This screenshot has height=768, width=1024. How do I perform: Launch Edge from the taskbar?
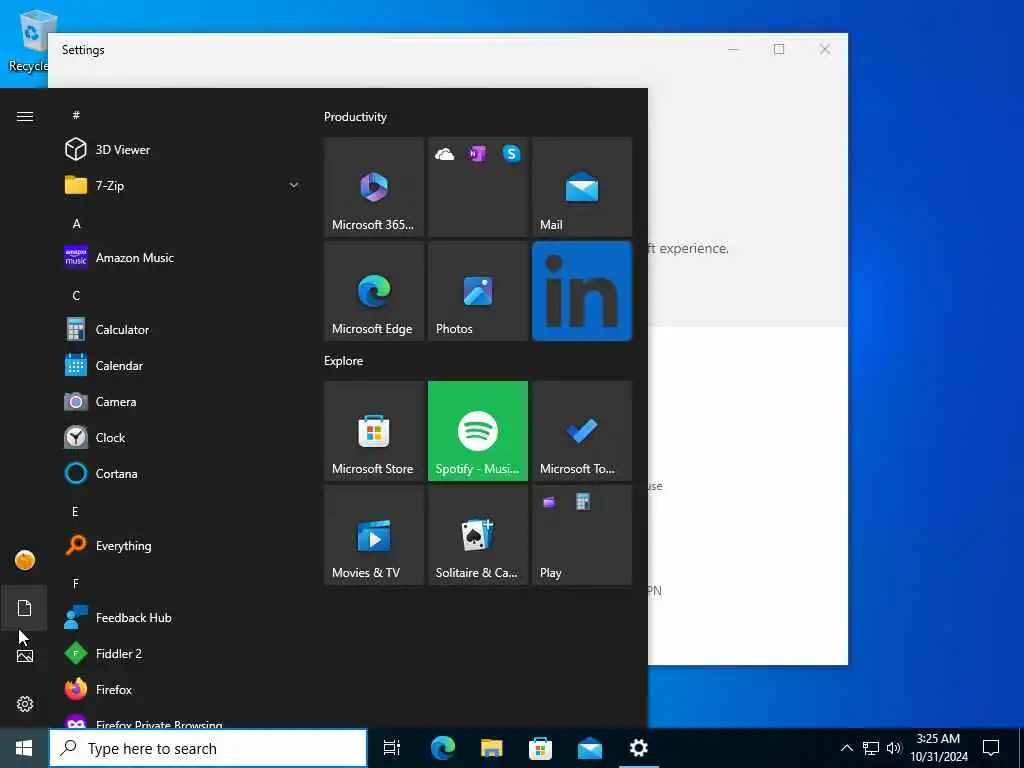442,748
